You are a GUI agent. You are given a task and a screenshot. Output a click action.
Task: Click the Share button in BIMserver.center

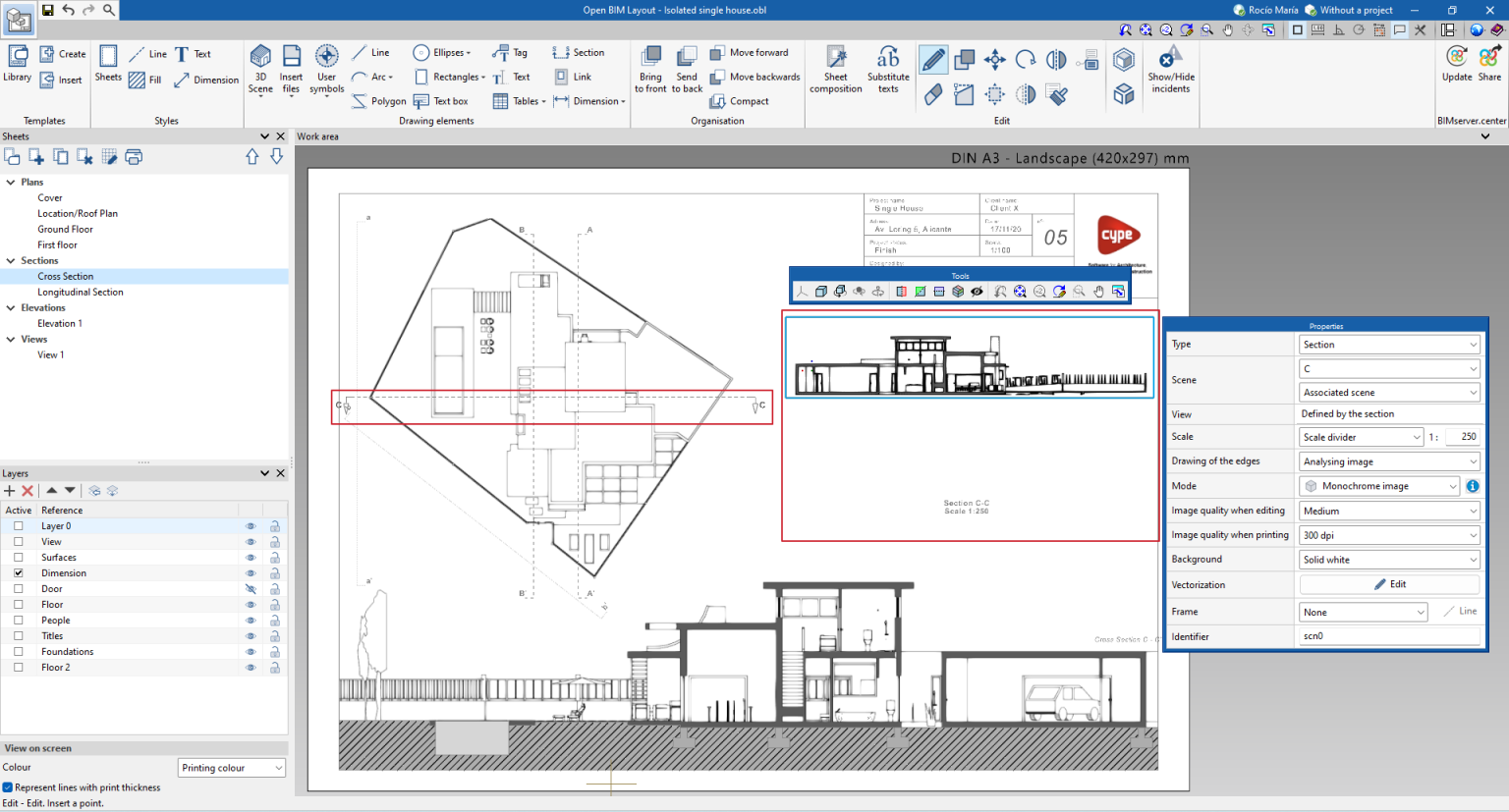click(1489, 66)
